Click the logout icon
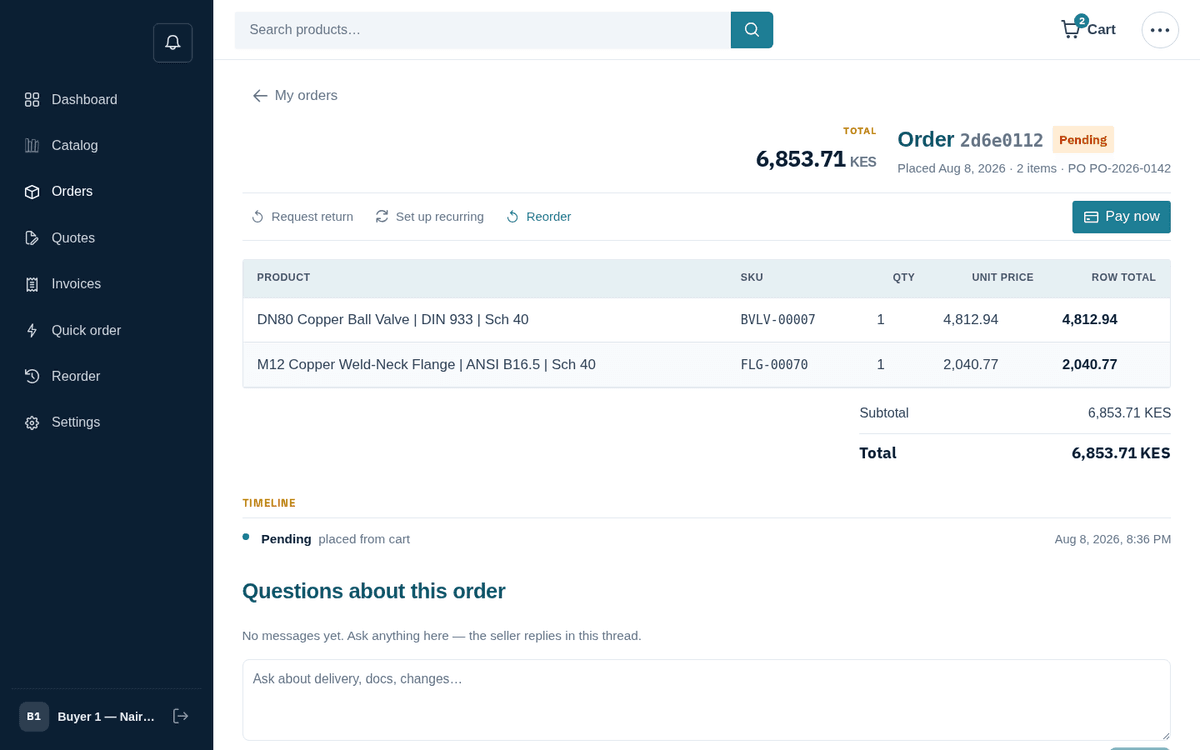 coord(181,716)
